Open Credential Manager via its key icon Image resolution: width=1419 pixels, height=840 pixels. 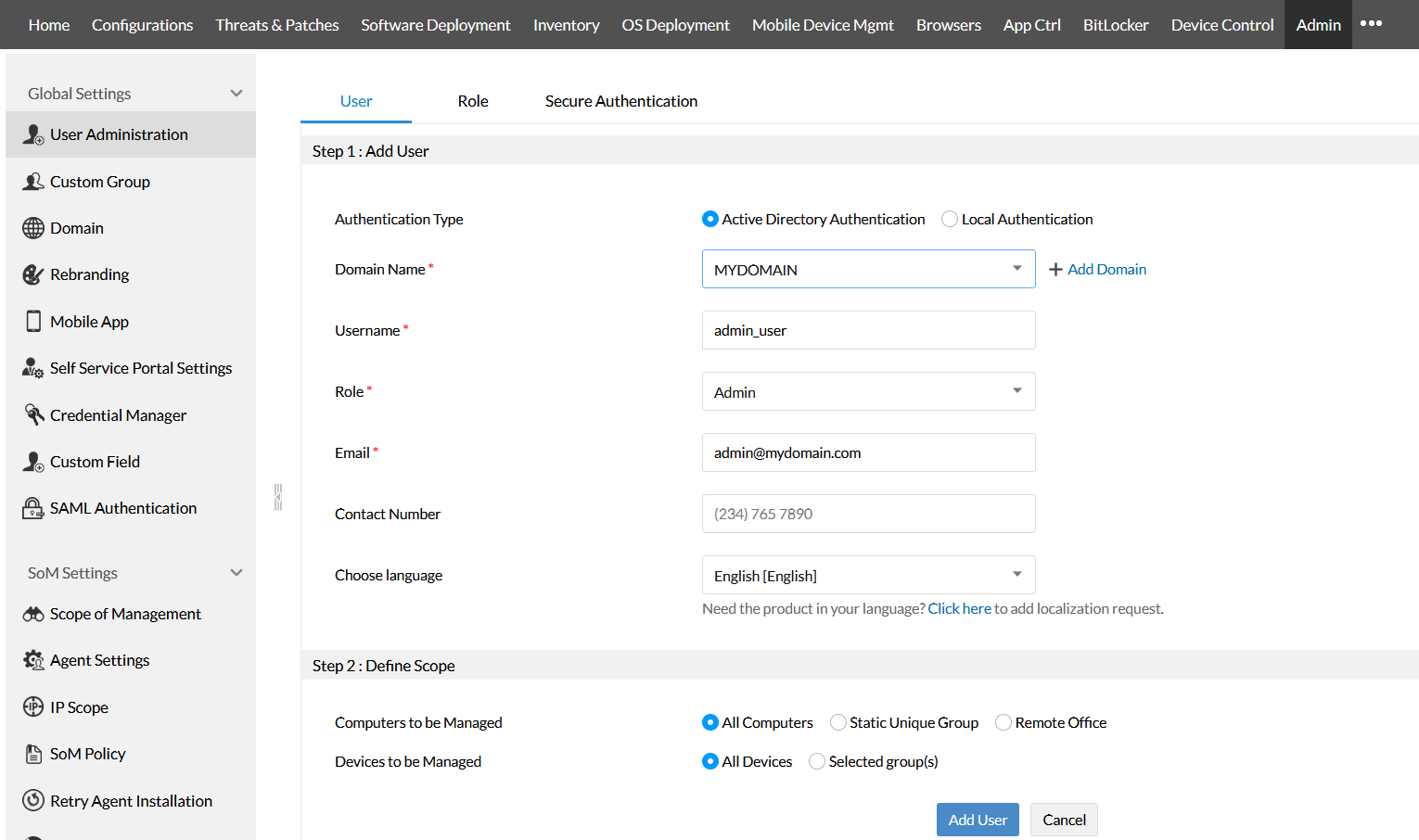click(33, 414)
